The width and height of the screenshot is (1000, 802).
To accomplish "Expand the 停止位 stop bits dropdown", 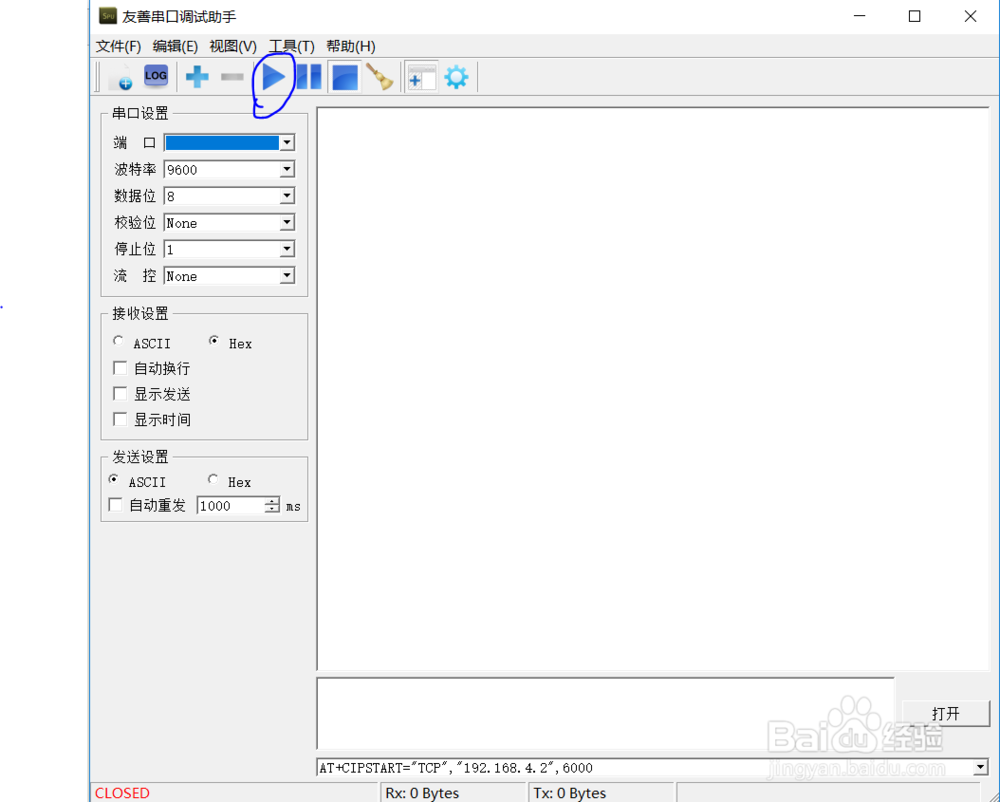I will click(x=287, y=249).
